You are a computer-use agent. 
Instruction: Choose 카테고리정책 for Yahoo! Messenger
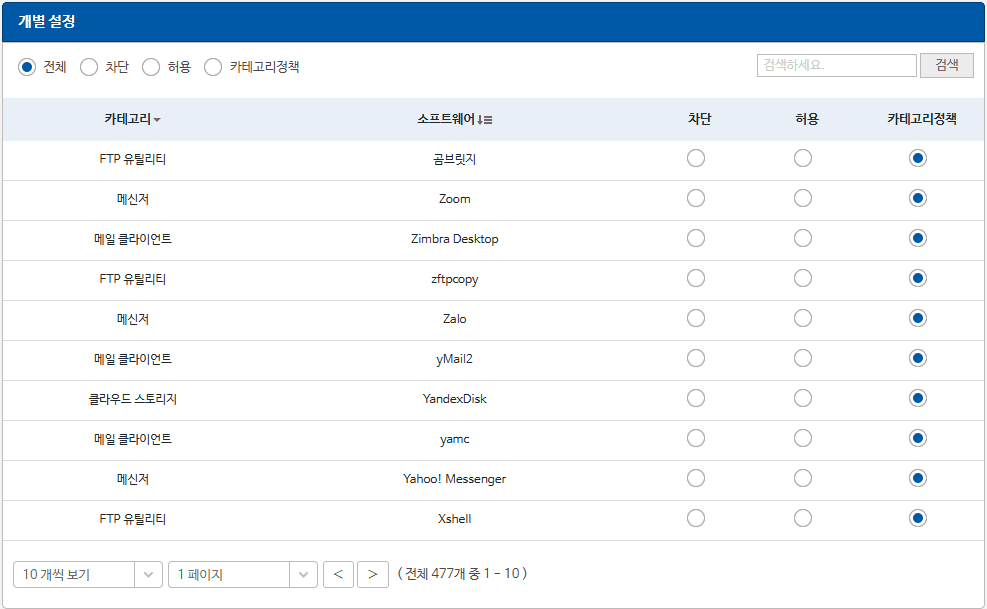(x=918, y=478)
